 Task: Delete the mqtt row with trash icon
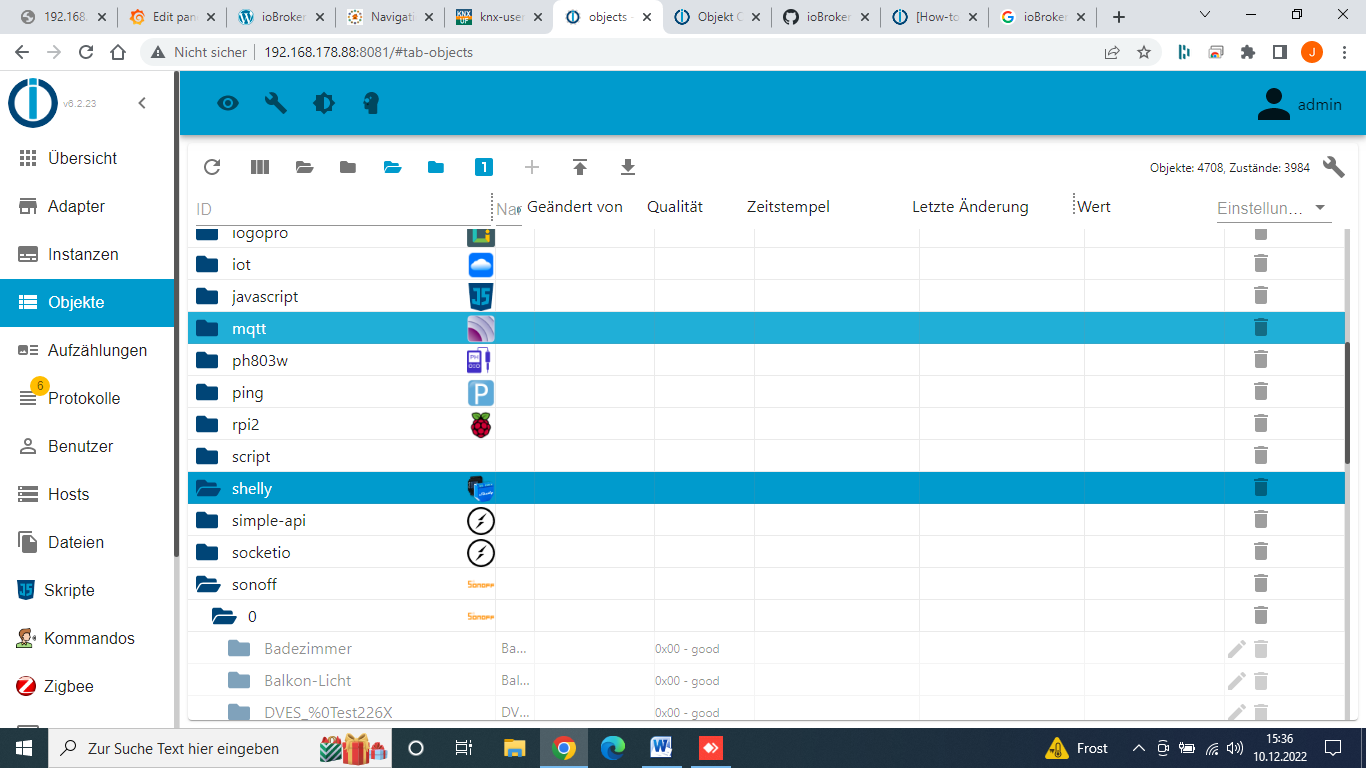[x=1261, y=327]
